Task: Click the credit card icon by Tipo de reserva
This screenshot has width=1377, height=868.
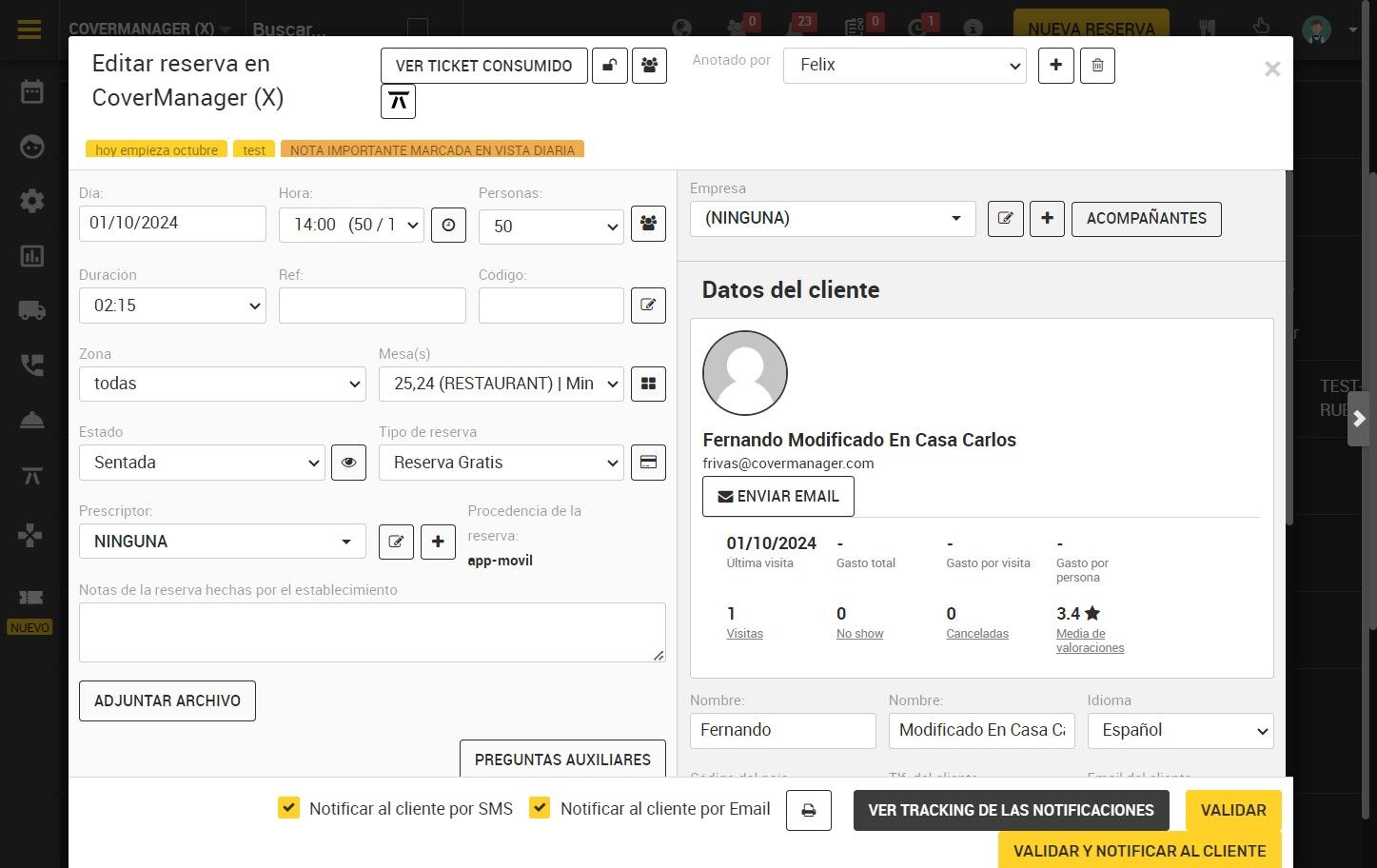Action: point(648,463)
